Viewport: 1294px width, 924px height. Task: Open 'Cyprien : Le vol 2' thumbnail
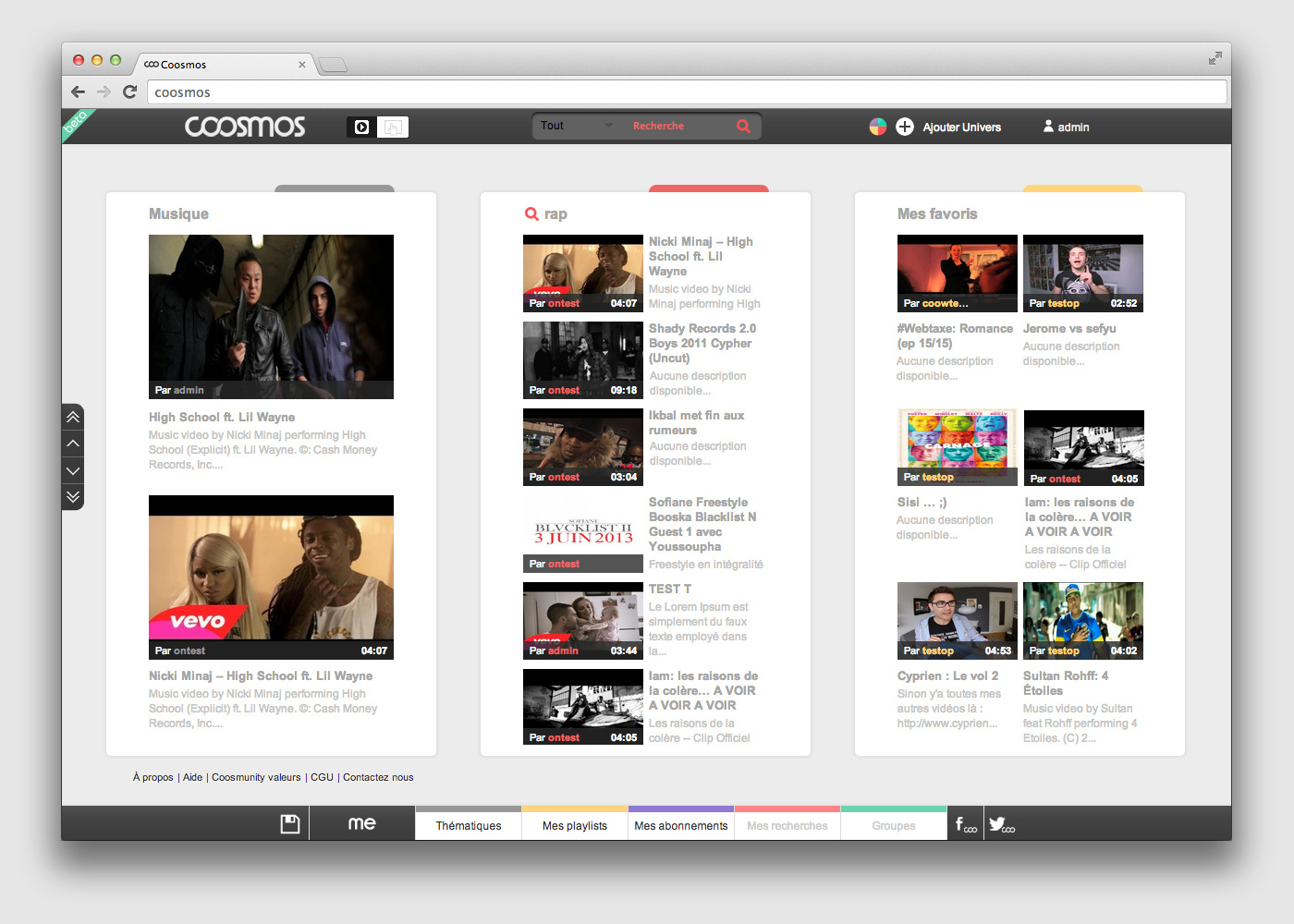(958, 620)
